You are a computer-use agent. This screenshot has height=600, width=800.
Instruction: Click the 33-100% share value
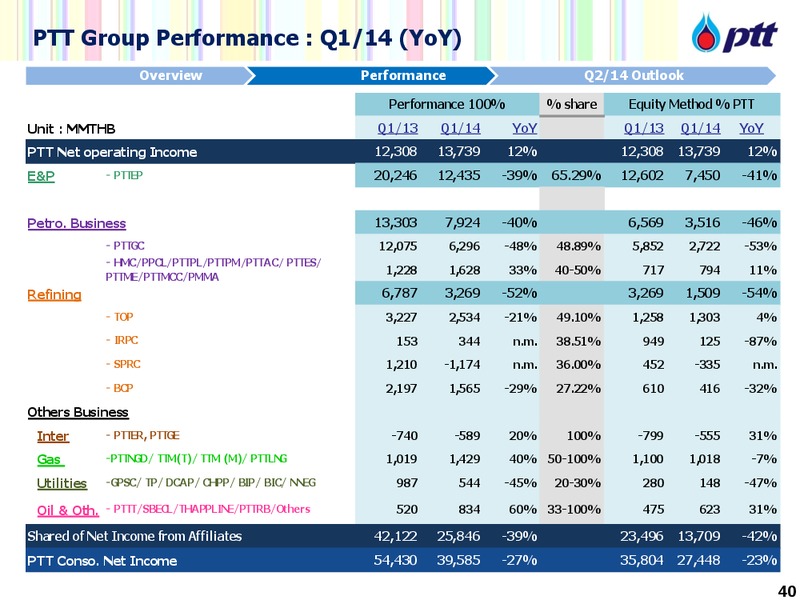[574, 510]
